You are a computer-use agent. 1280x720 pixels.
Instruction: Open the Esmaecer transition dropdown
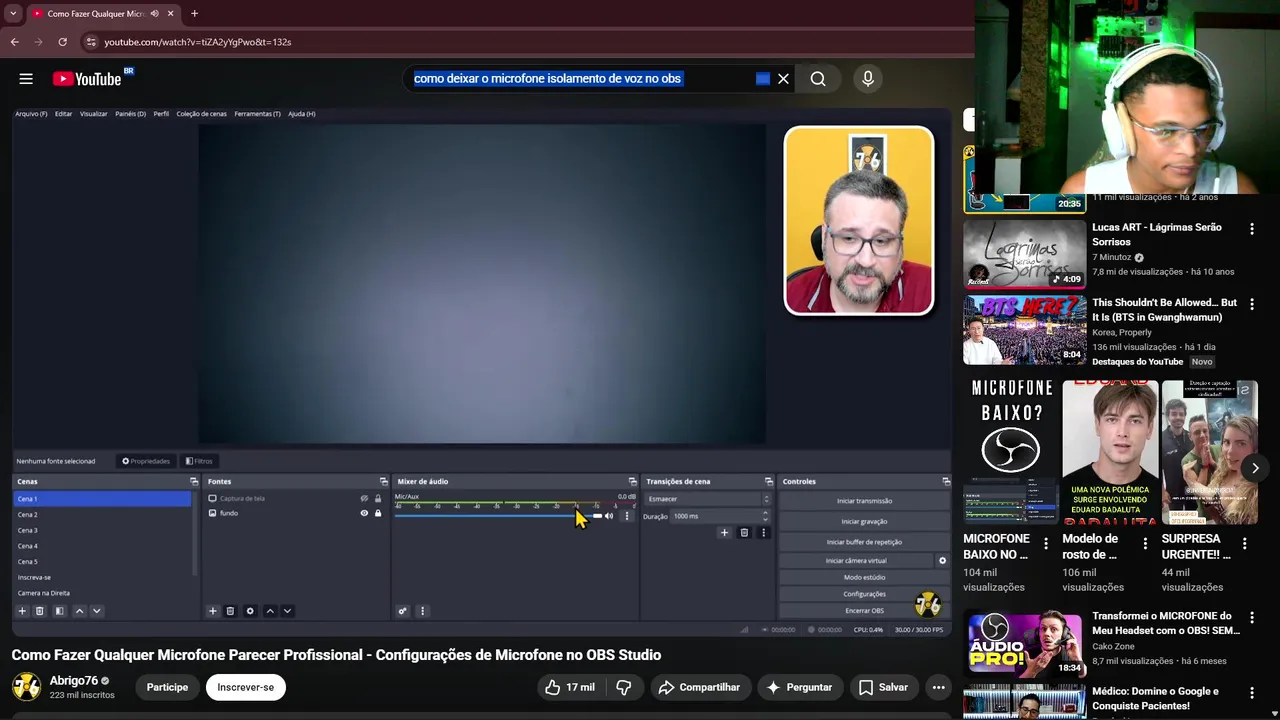click(708, 499)
